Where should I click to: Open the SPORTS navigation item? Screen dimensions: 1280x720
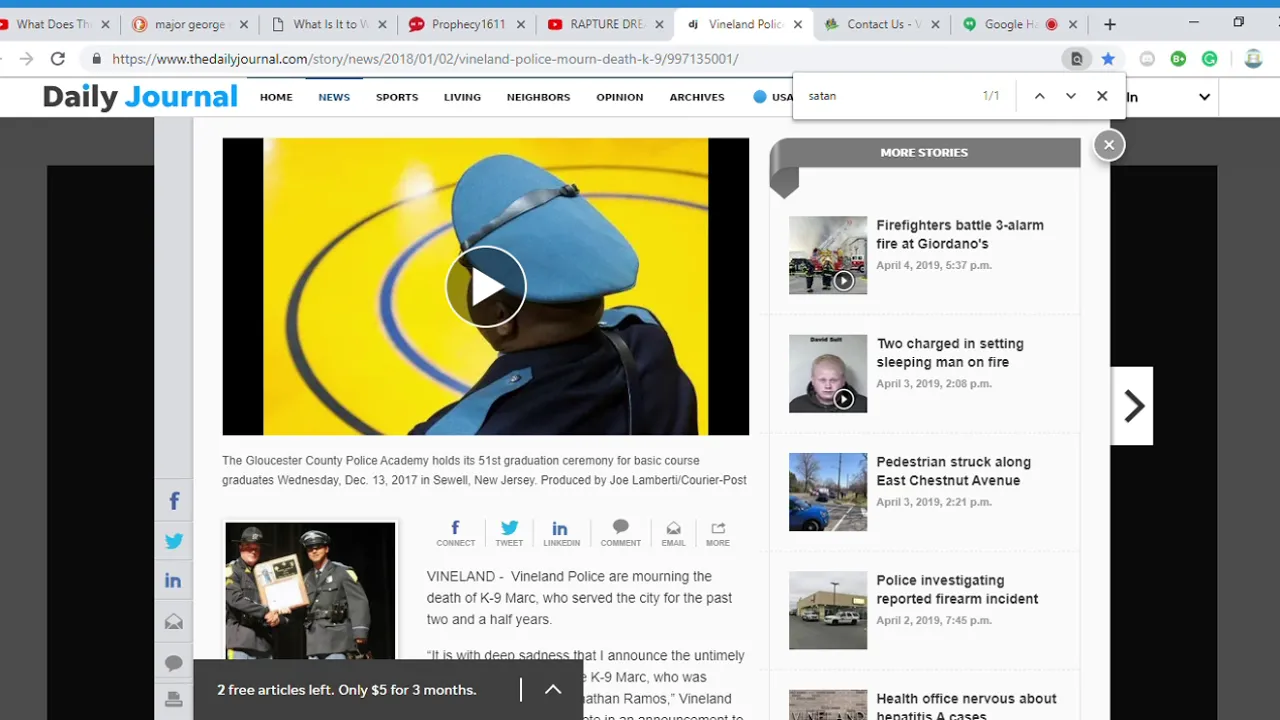(397, 97)
